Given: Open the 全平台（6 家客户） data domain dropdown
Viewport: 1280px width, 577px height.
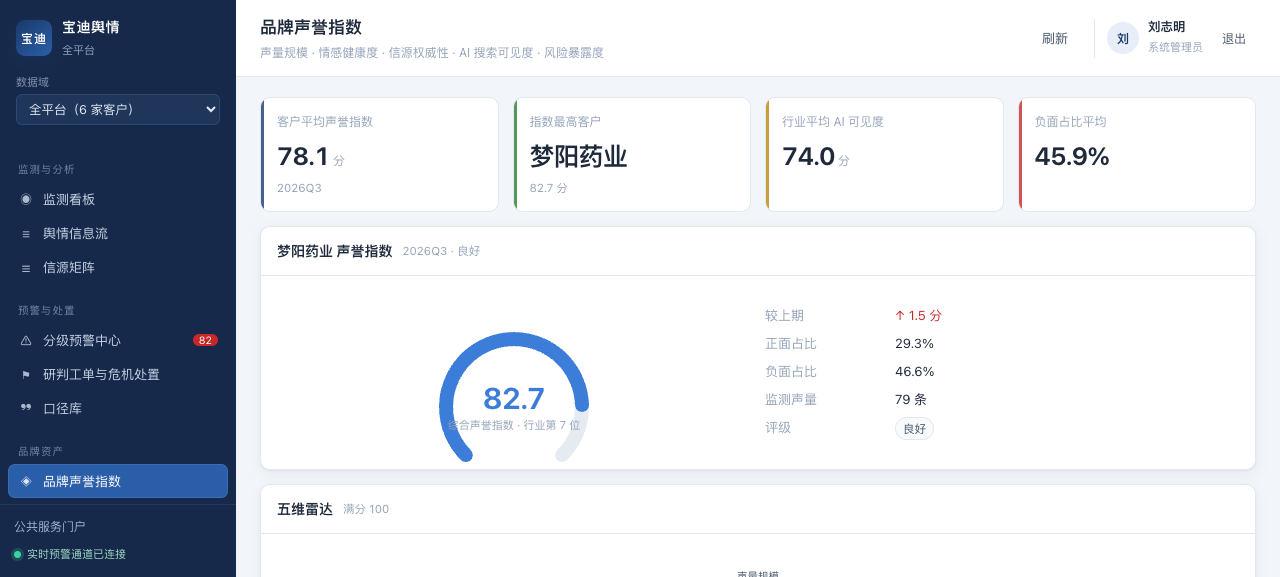Looking at the screenshot, I should pyautogui.click(x=118, y=109).
